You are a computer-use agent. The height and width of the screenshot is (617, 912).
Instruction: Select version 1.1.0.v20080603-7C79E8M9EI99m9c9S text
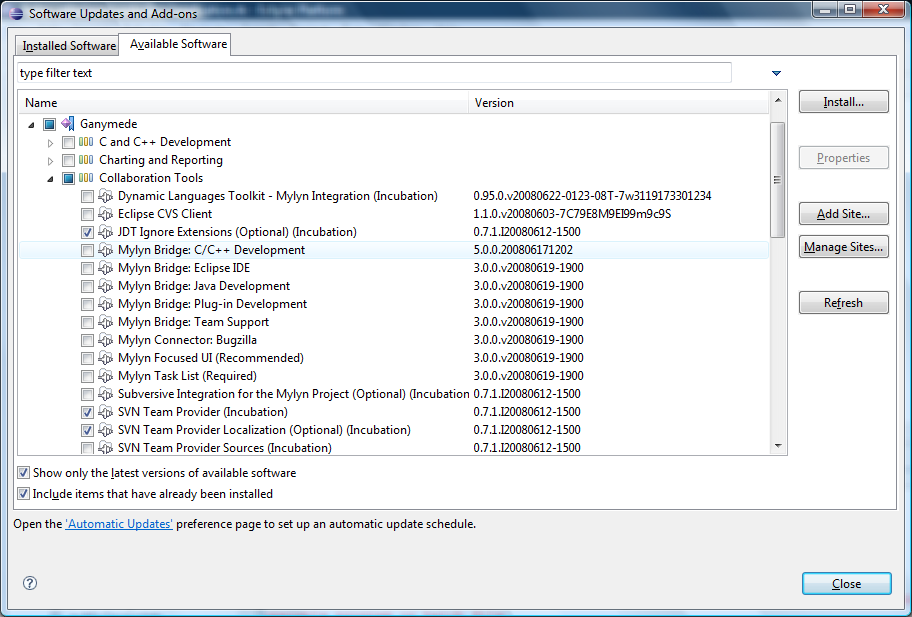pos(572,214)
